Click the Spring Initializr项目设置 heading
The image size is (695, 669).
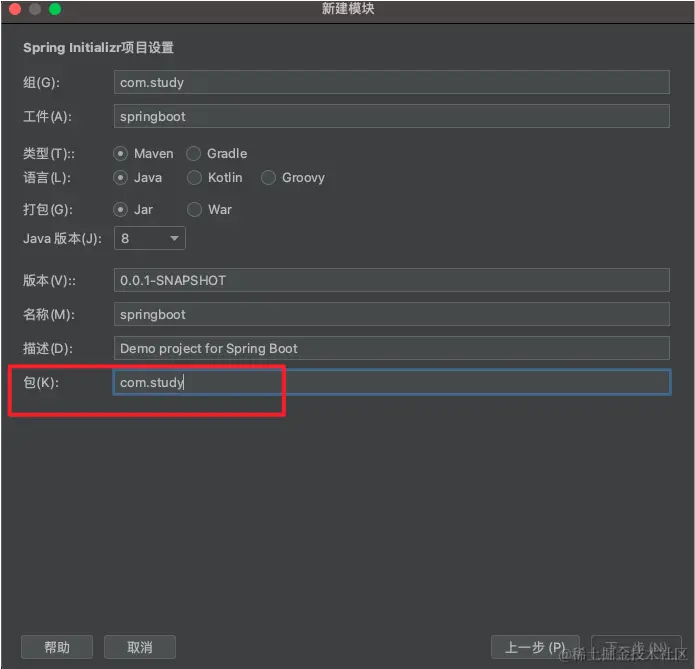click(x=98, y=48)
